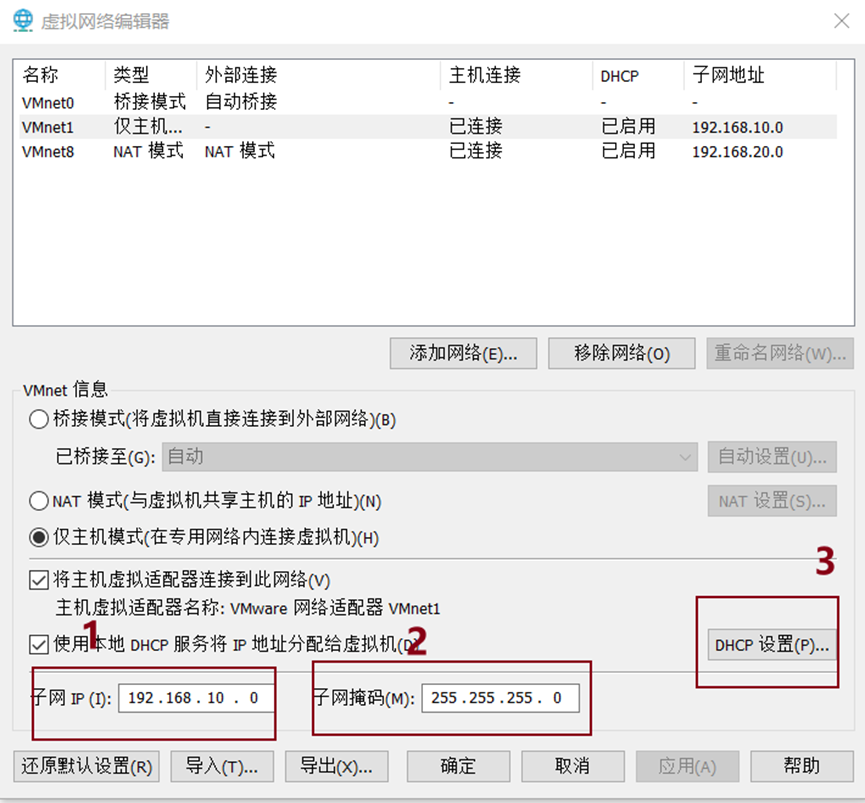Select the VMnet8 row
865x803 pixels.
click(x=428, y=151)
